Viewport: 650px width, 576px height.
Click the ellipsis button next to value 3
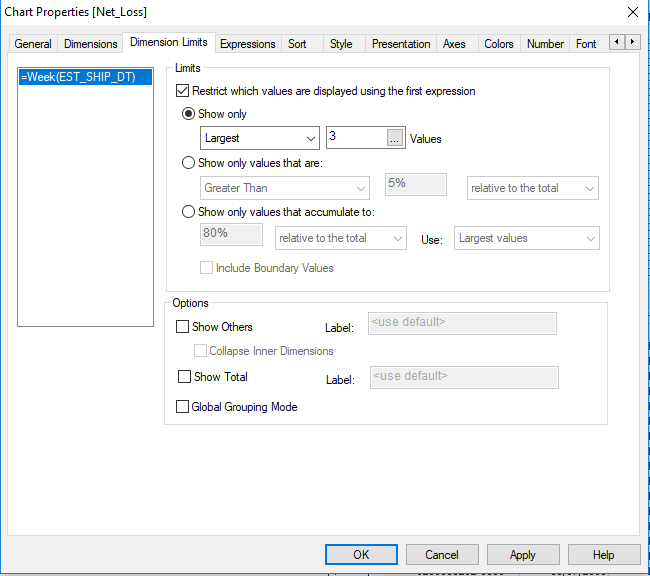click(x=395, y=139)
